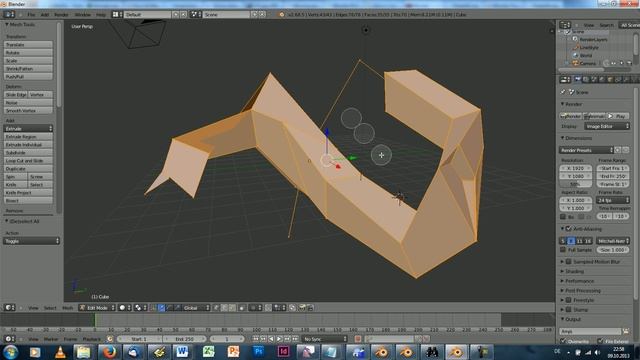This screenshot has width=640, height=360.
Task: Adjust the Resolution X 1920 field
Action: coord(576,168)
